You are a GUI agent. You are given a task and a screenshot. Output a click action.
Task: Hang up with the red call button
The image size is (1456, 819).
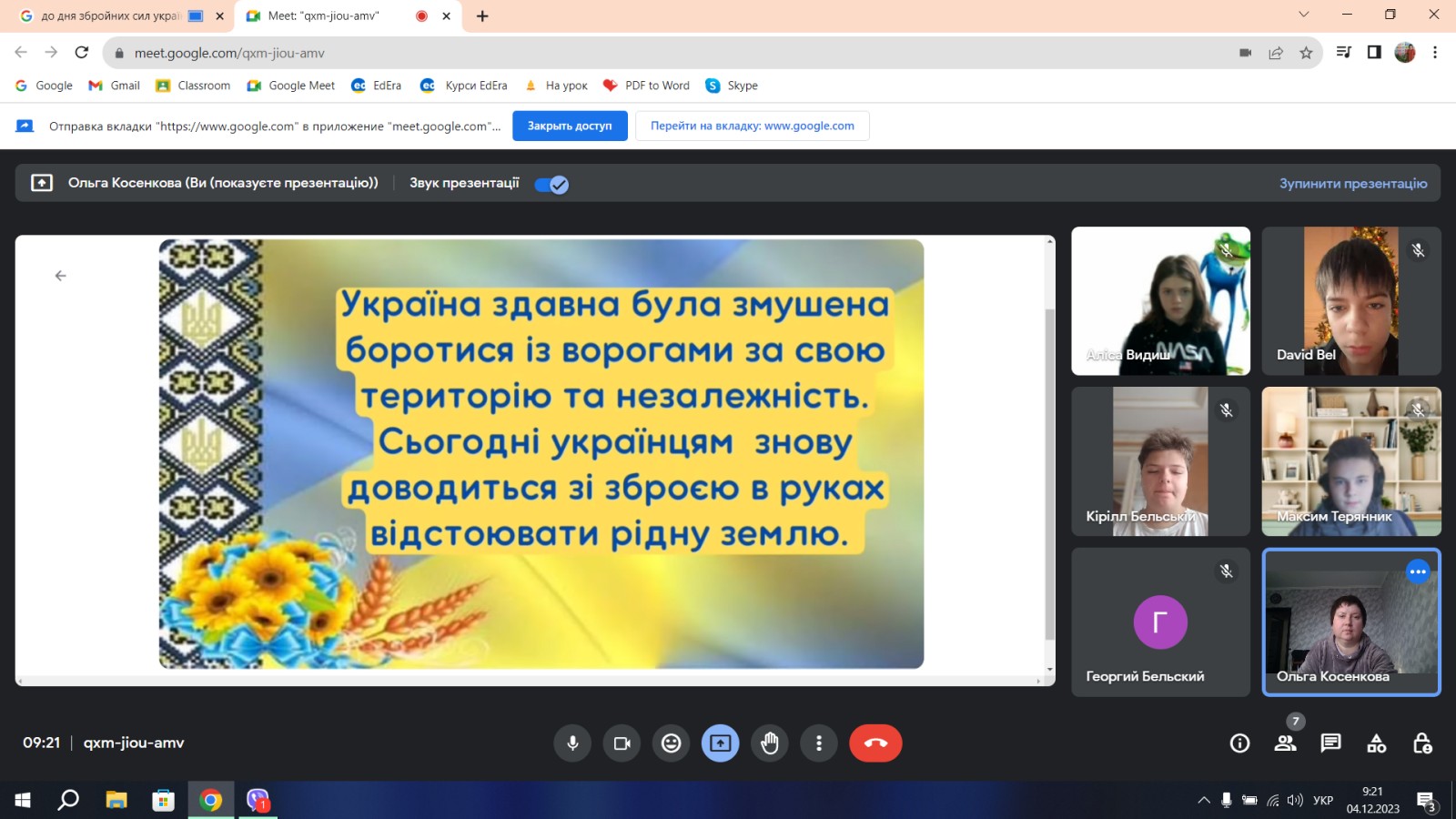click(875, 743)
